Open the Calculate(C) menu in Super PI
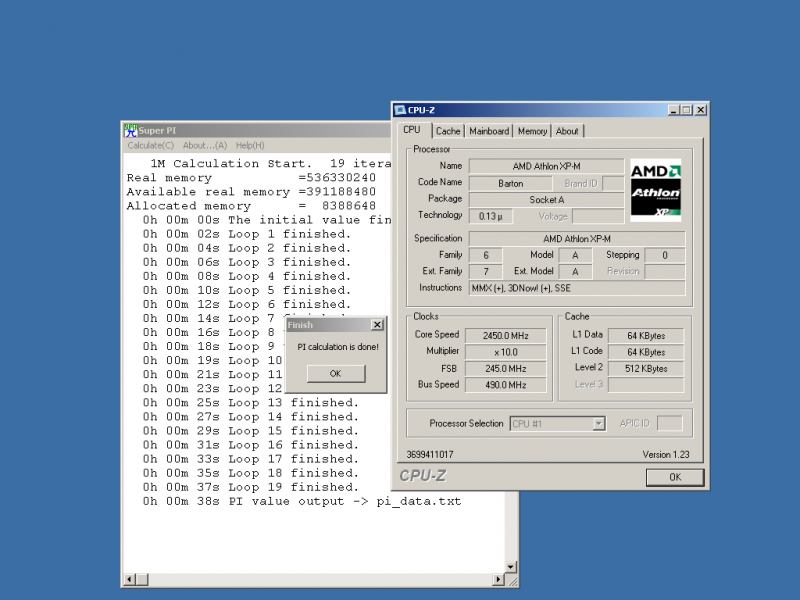800x600 pixels. tap(151, 145)
